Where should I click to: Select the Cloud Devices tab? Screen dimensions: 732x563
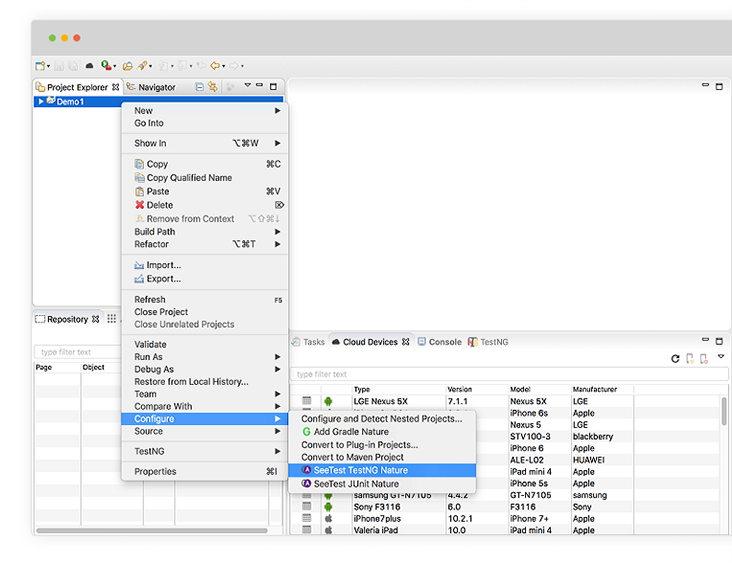(x=371, y=342)
